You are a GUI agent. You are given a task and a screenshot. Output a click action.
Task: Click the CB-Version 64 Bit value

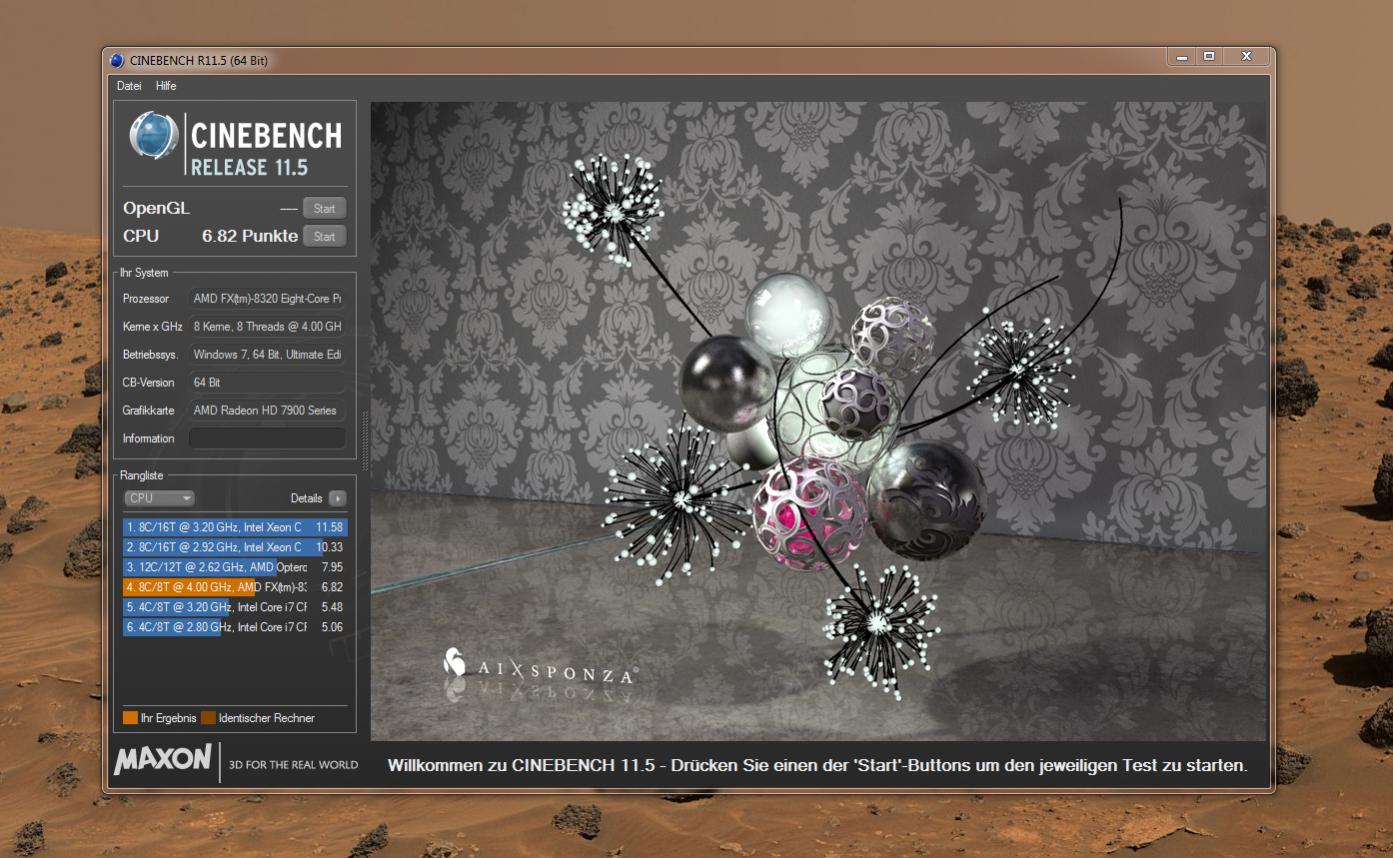click(x=267, y=382)
